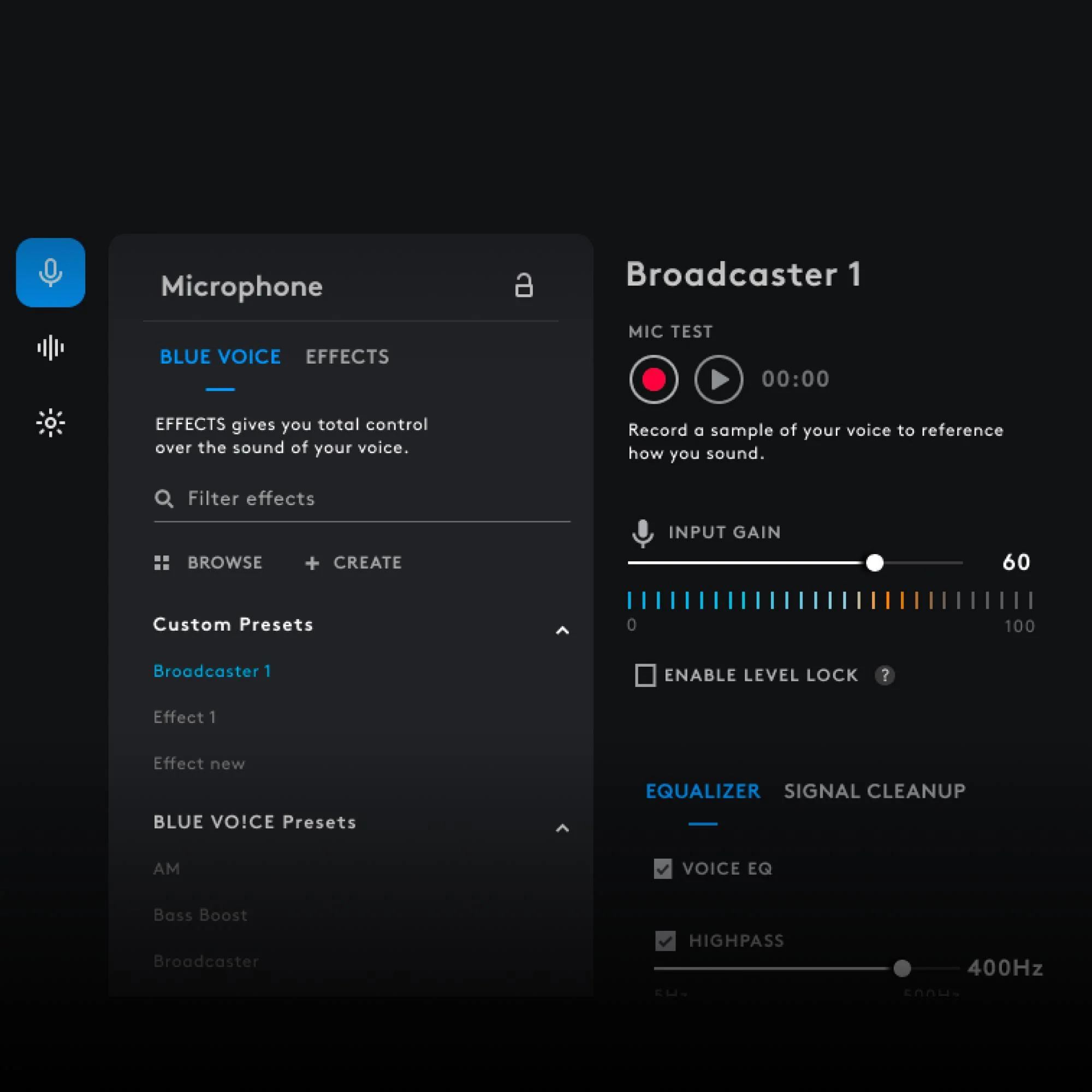The image size is (1092, 1092).
Task: Start recording with the red record button
Action: [654, 379]
